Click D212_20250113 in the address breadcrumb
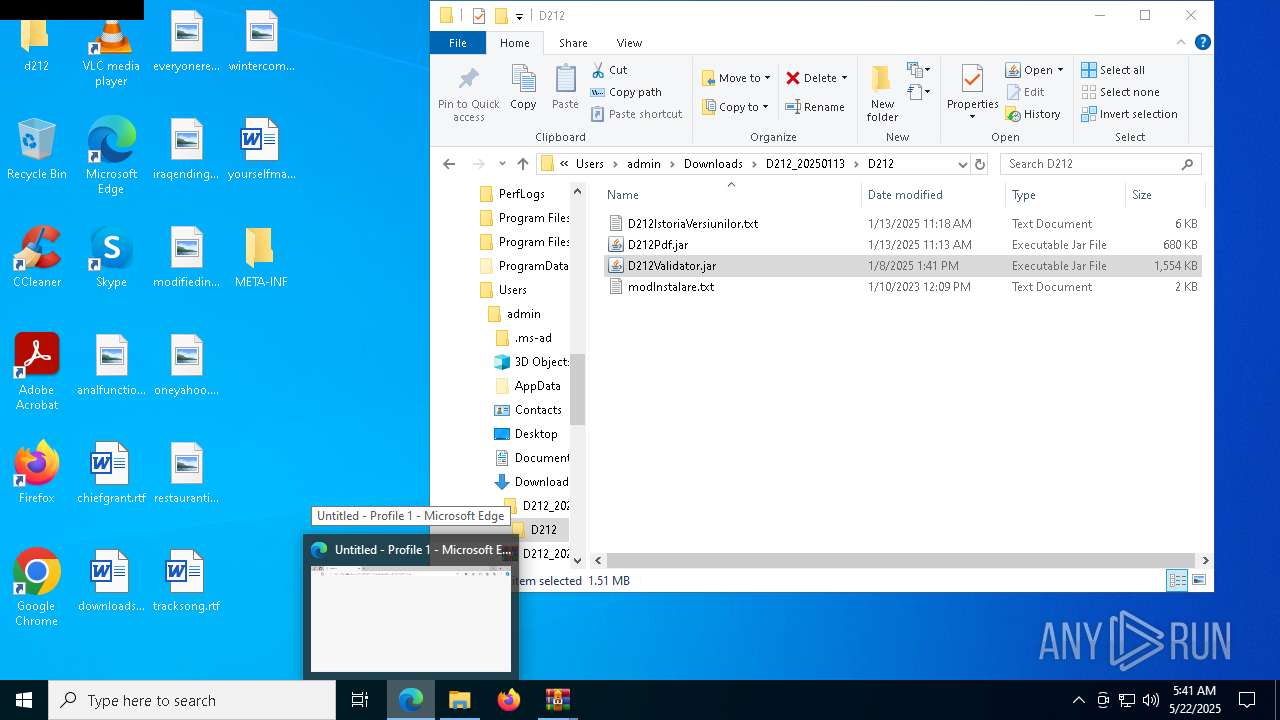 (x=805, y=164)
